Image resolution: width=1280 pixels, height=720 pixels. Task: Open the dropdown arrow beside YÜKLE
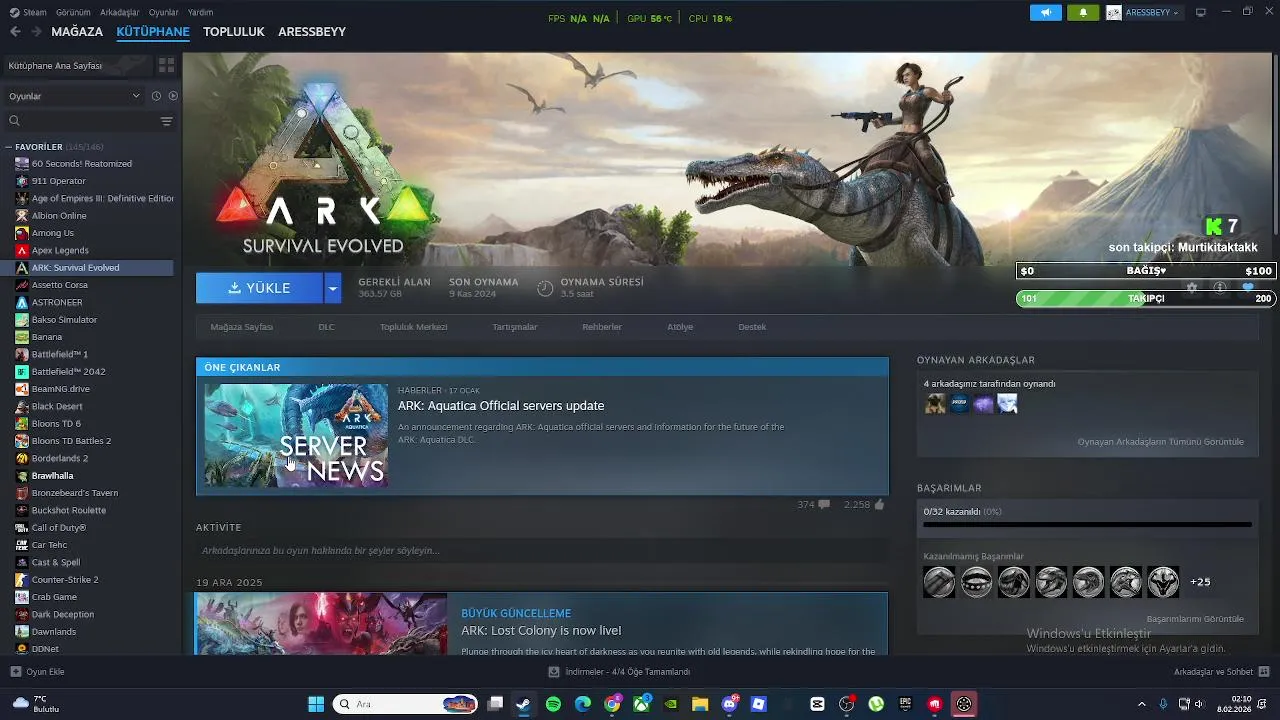click(x=333, y=288)
